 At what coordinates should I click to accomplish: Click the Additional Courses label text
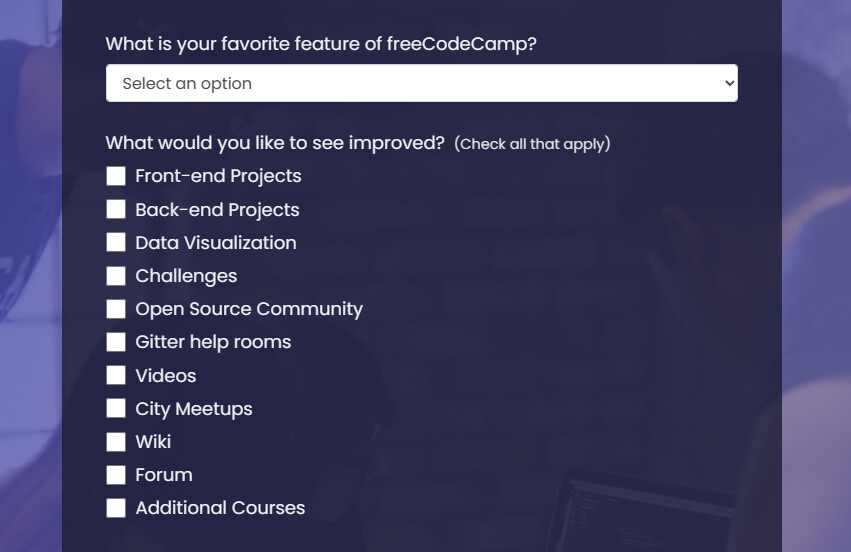click(220, 508)
